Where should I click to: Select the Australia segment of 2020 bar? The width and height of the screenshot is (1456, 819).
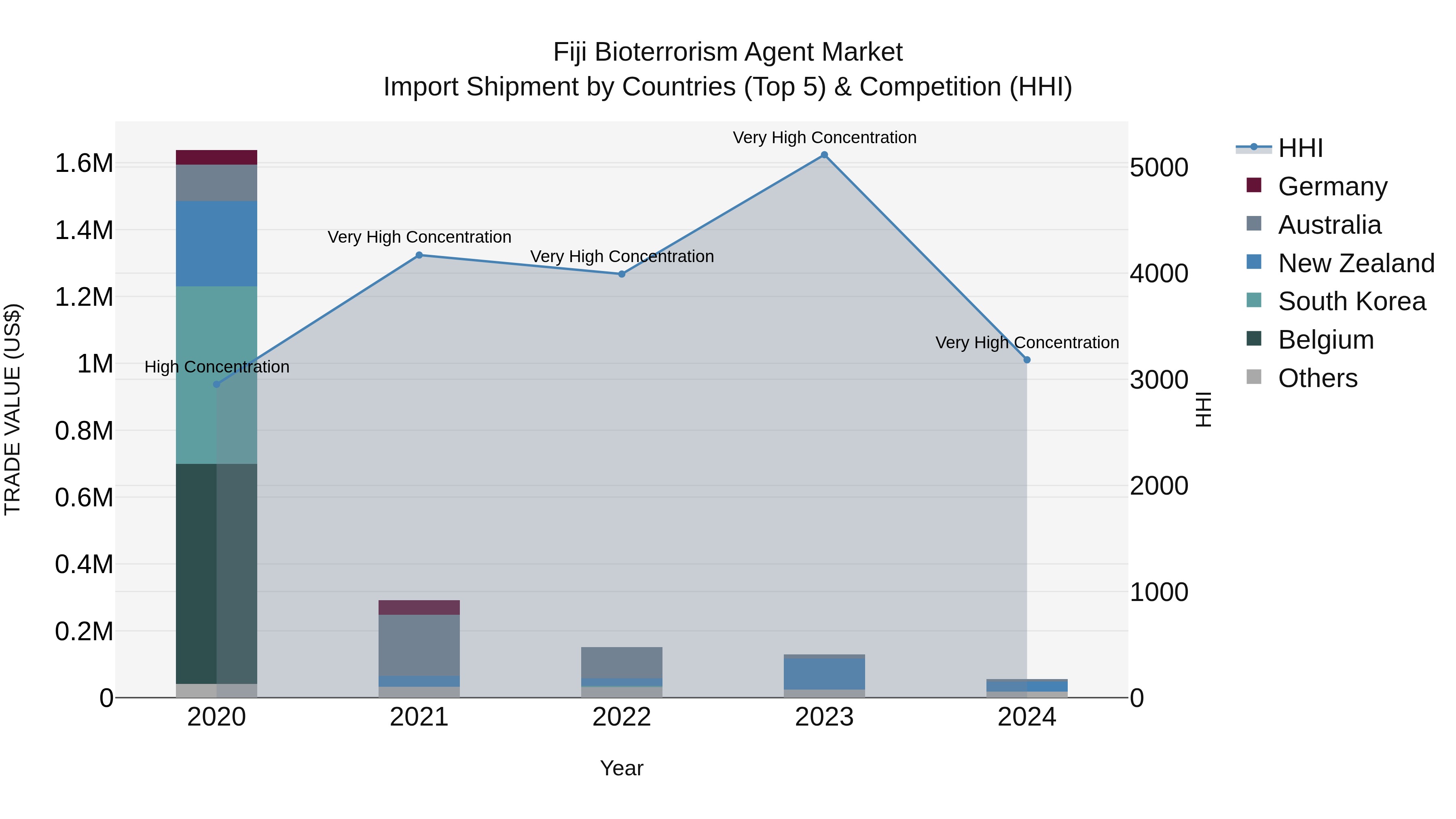point(216,182)
